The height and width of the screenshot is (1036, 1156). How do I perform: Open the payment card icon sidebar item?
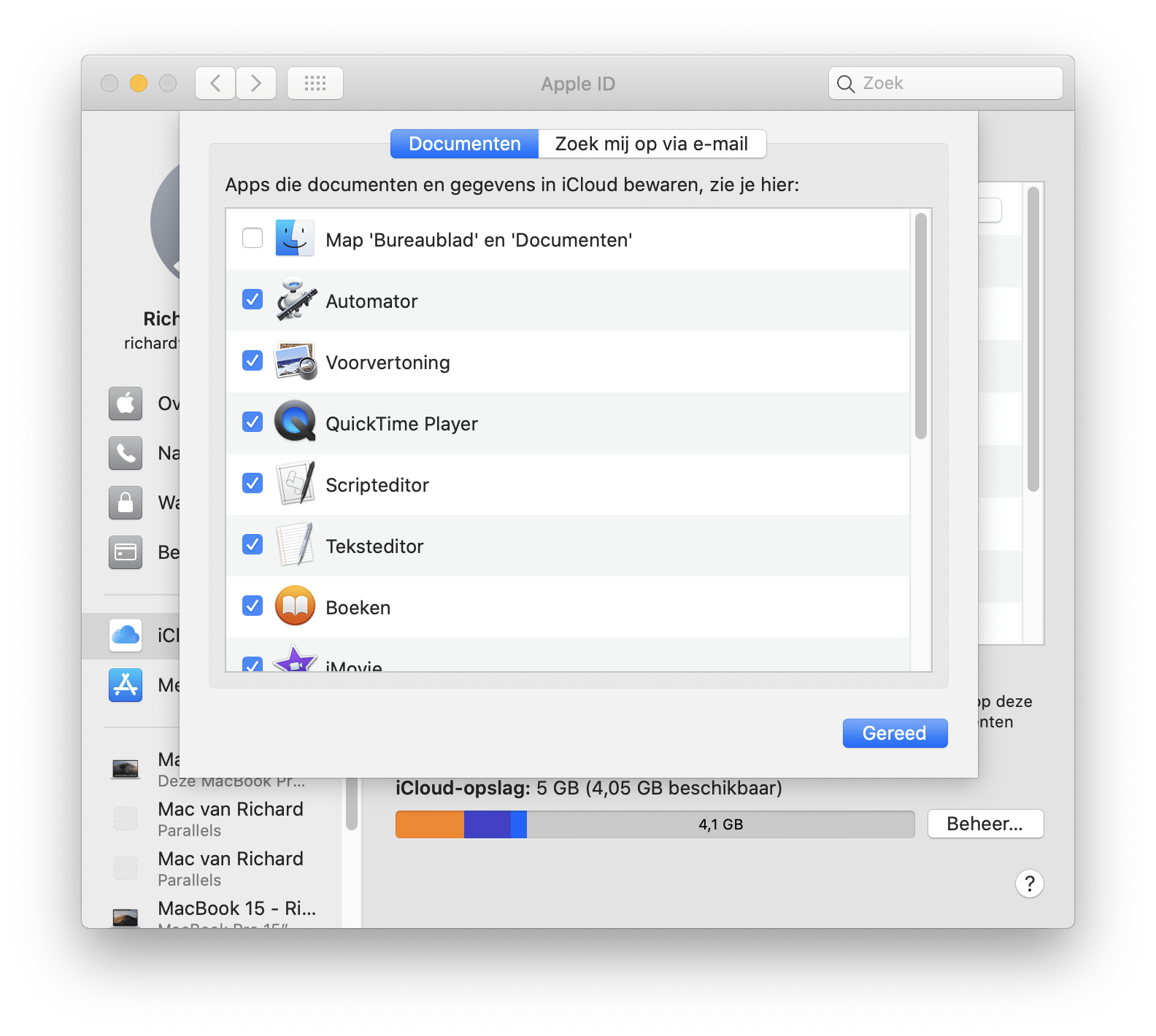tap(126, 552)
